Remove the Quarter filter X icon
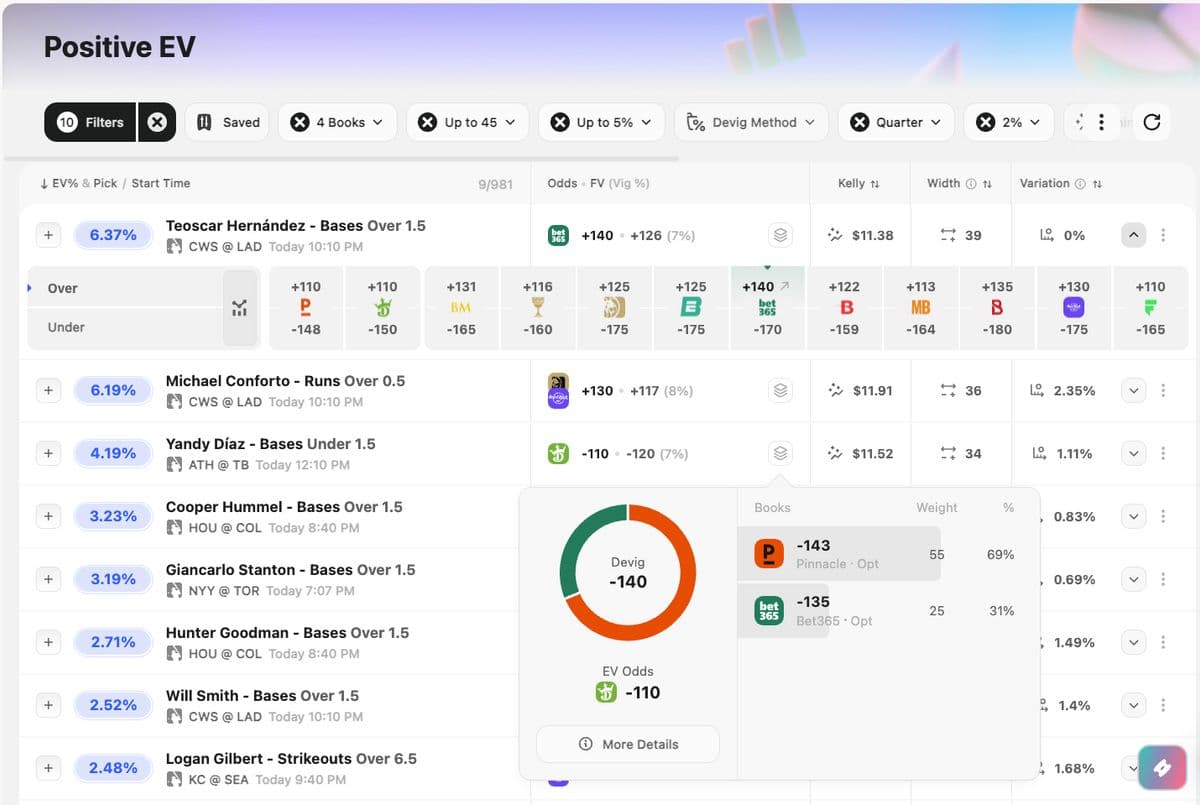 click(859, 122)
